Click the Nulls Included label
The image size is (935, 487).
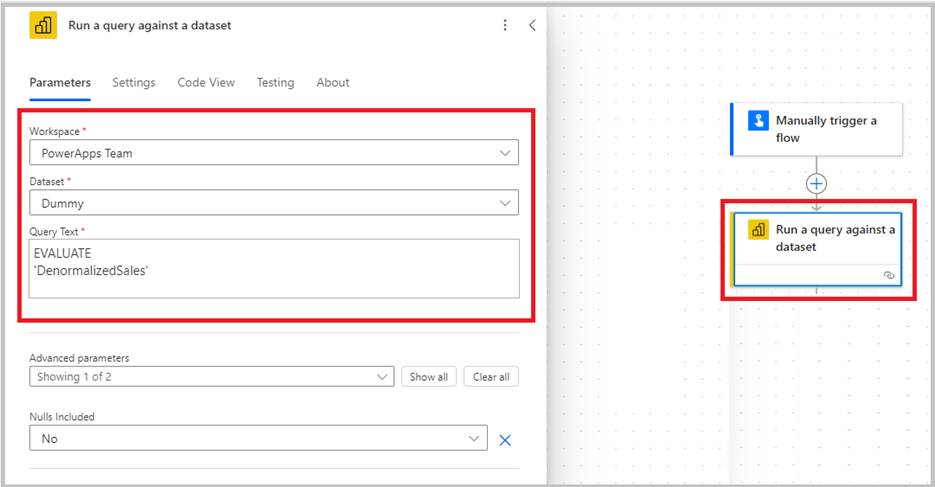coord(62,417)
